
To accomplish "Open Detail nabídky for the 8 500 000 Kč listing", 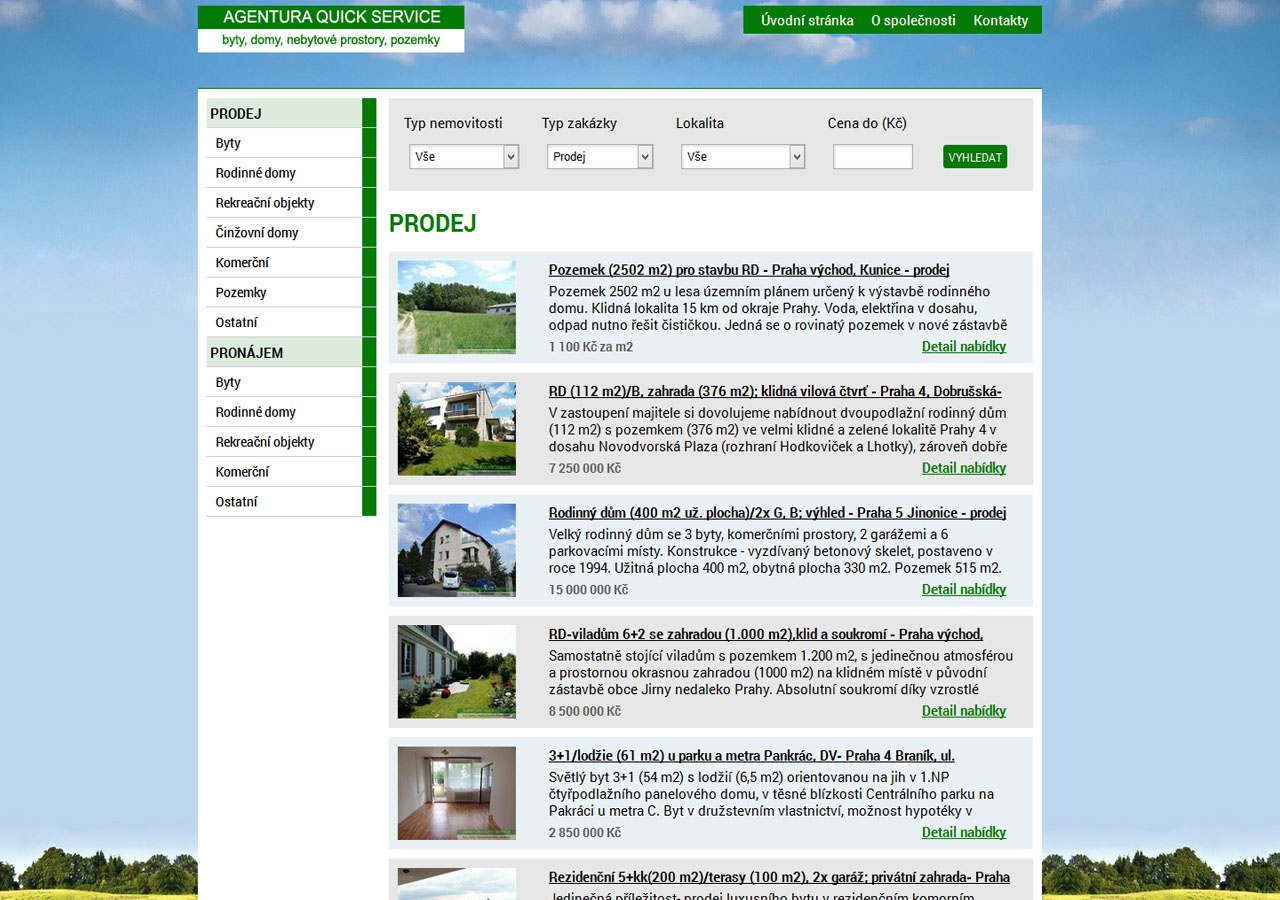I will click(964, 711).
